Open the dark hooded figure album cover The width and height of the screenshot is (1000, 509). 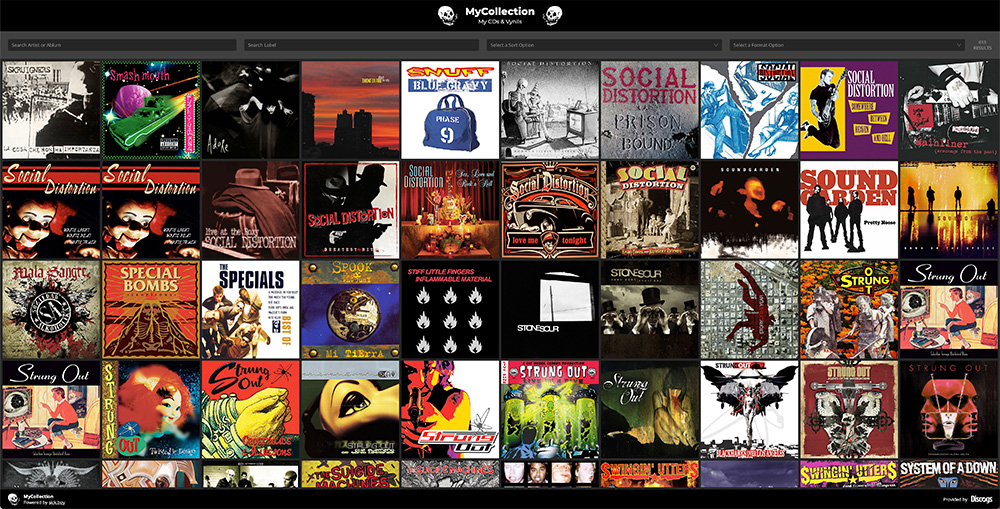pyautogui.click(x=251, y=110)
